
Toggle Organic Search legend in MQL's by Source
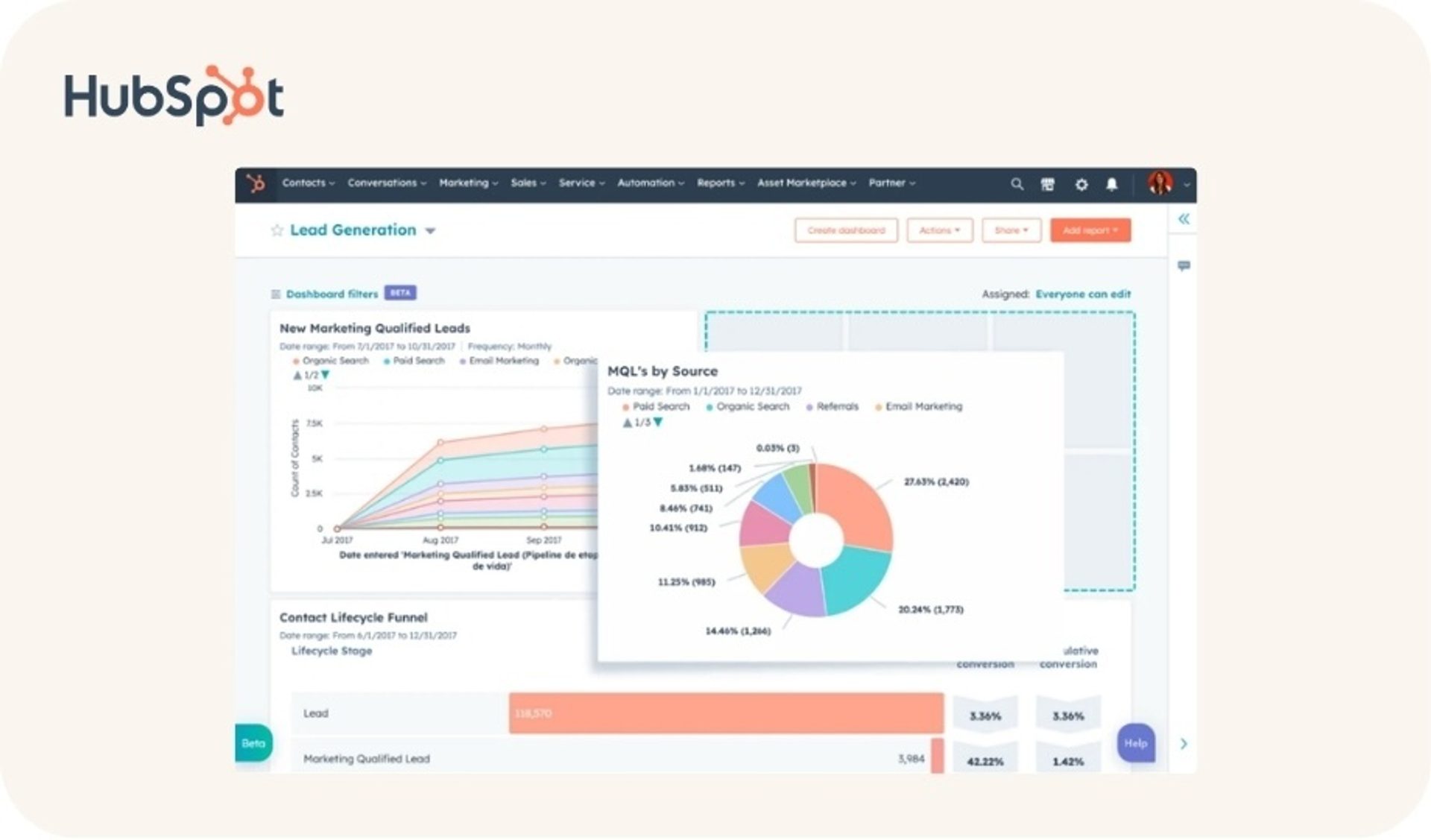[752, 407]
